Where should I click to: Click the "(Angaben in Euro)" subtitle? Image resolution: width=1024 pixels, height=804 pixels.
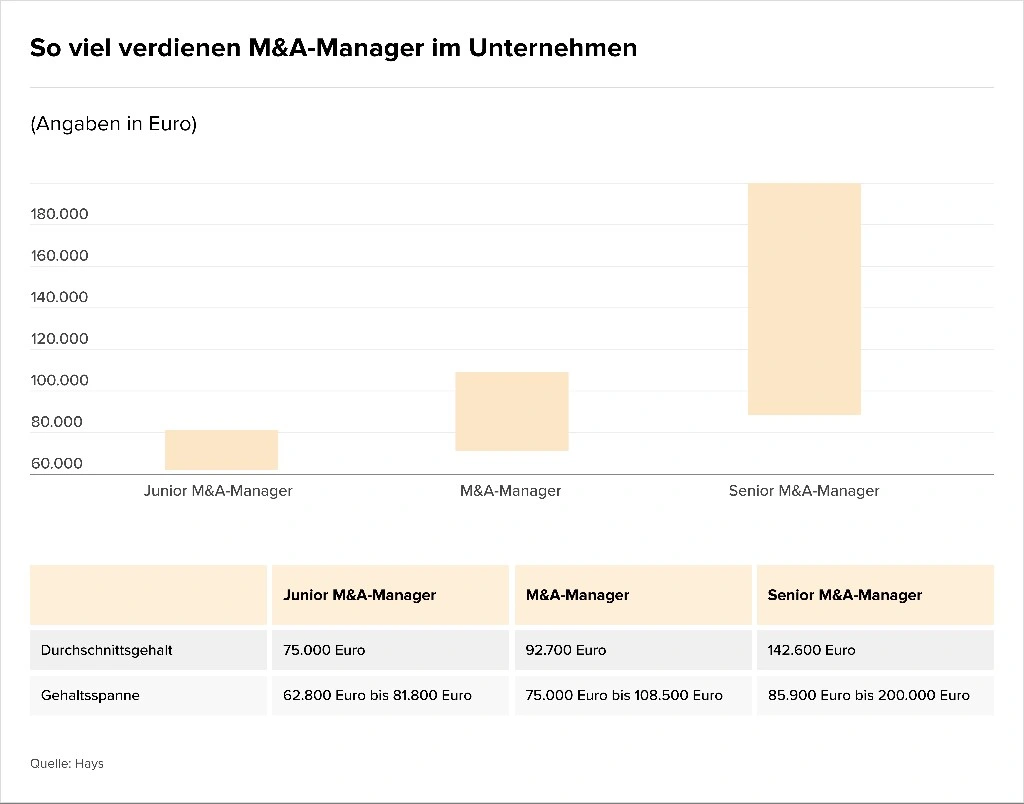pos(113,124)
